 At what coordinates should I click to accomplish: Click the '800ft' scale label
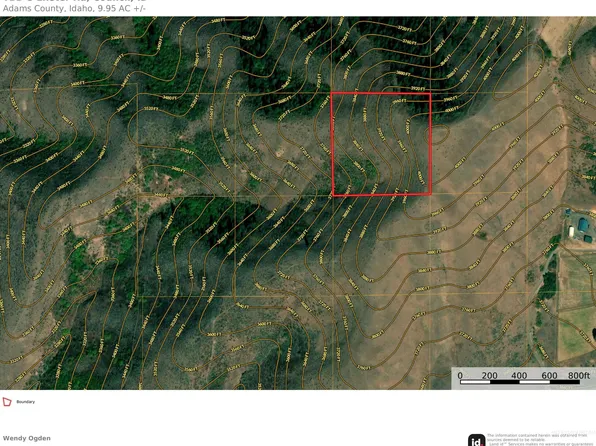point(579,375)
